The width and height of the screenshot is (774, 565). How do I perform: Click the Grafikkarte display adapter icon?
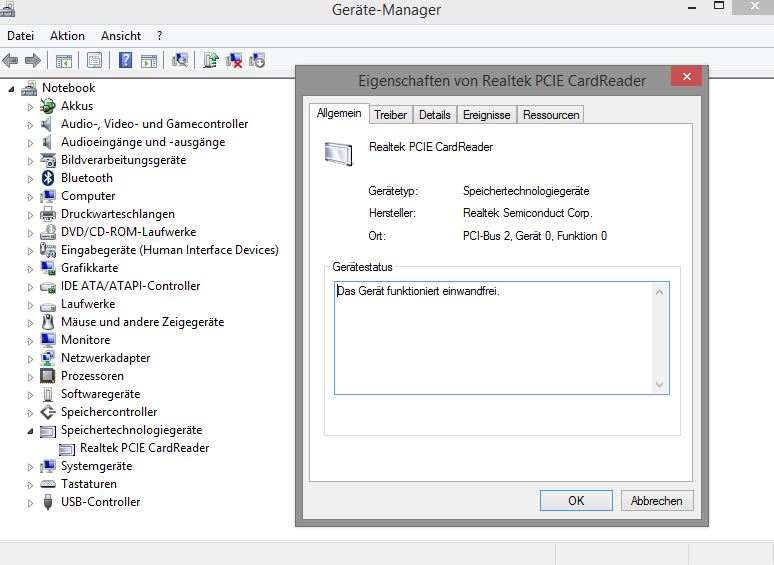[x=48, y=267]
